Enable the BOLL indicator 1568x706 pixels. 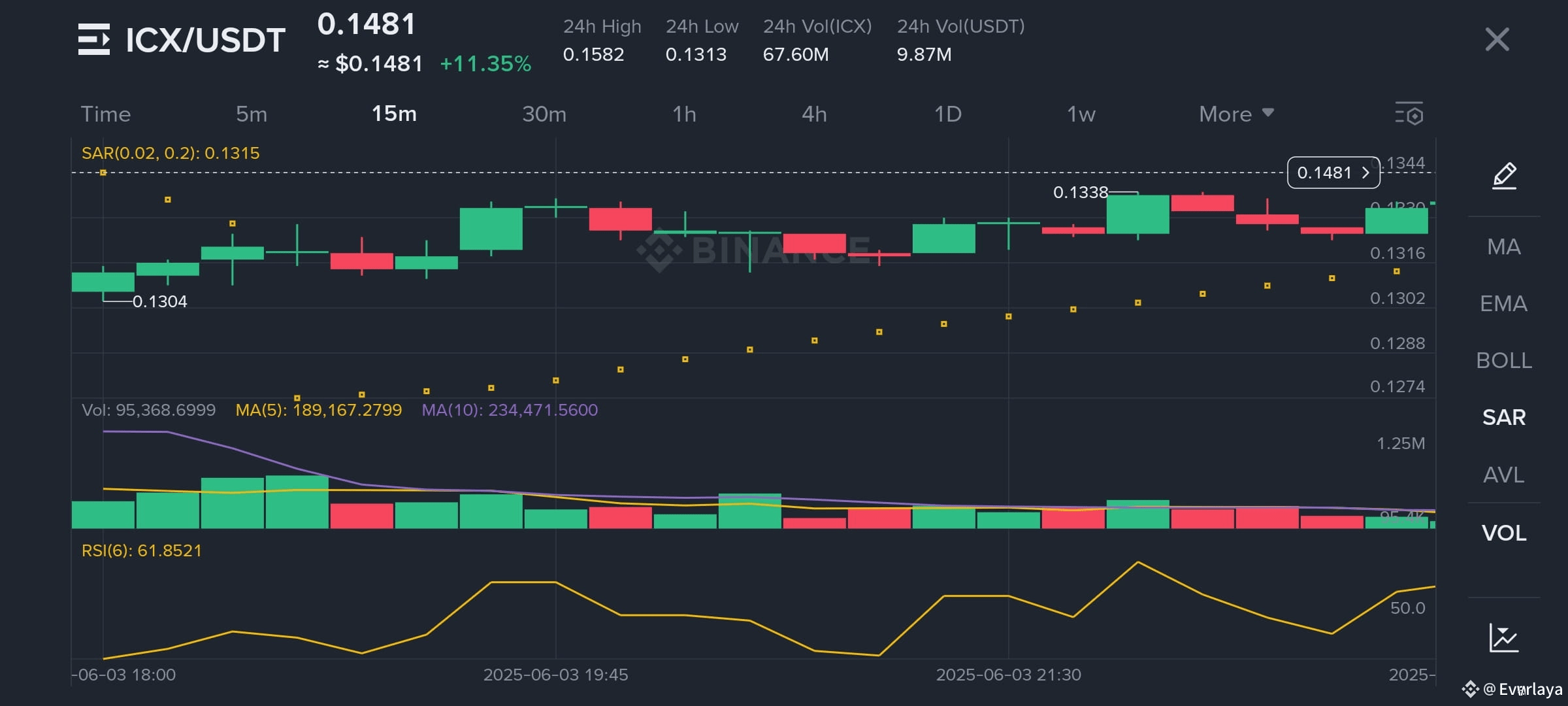tap(1503, 360)
